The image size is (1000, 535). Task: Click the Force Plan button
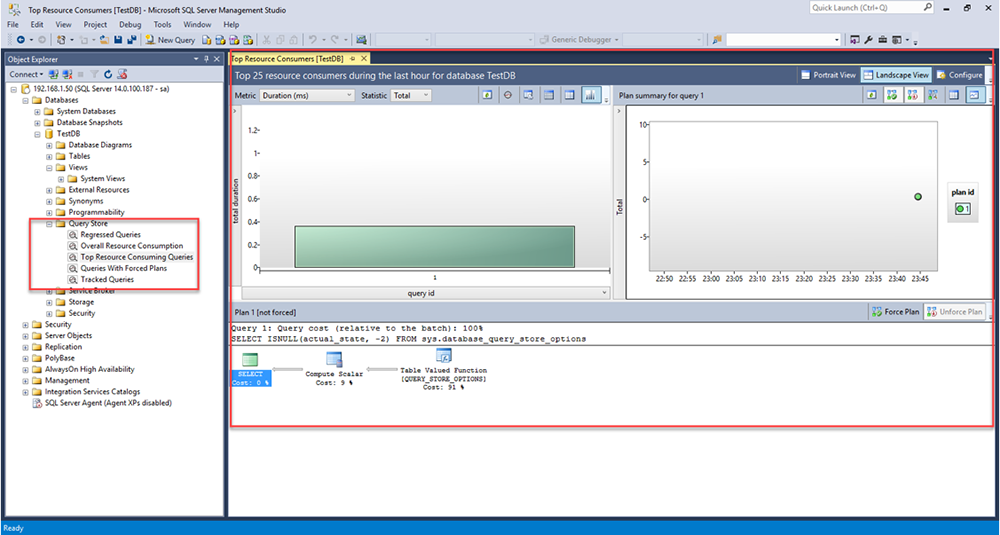pyautogui.click(x=895, y=312)
